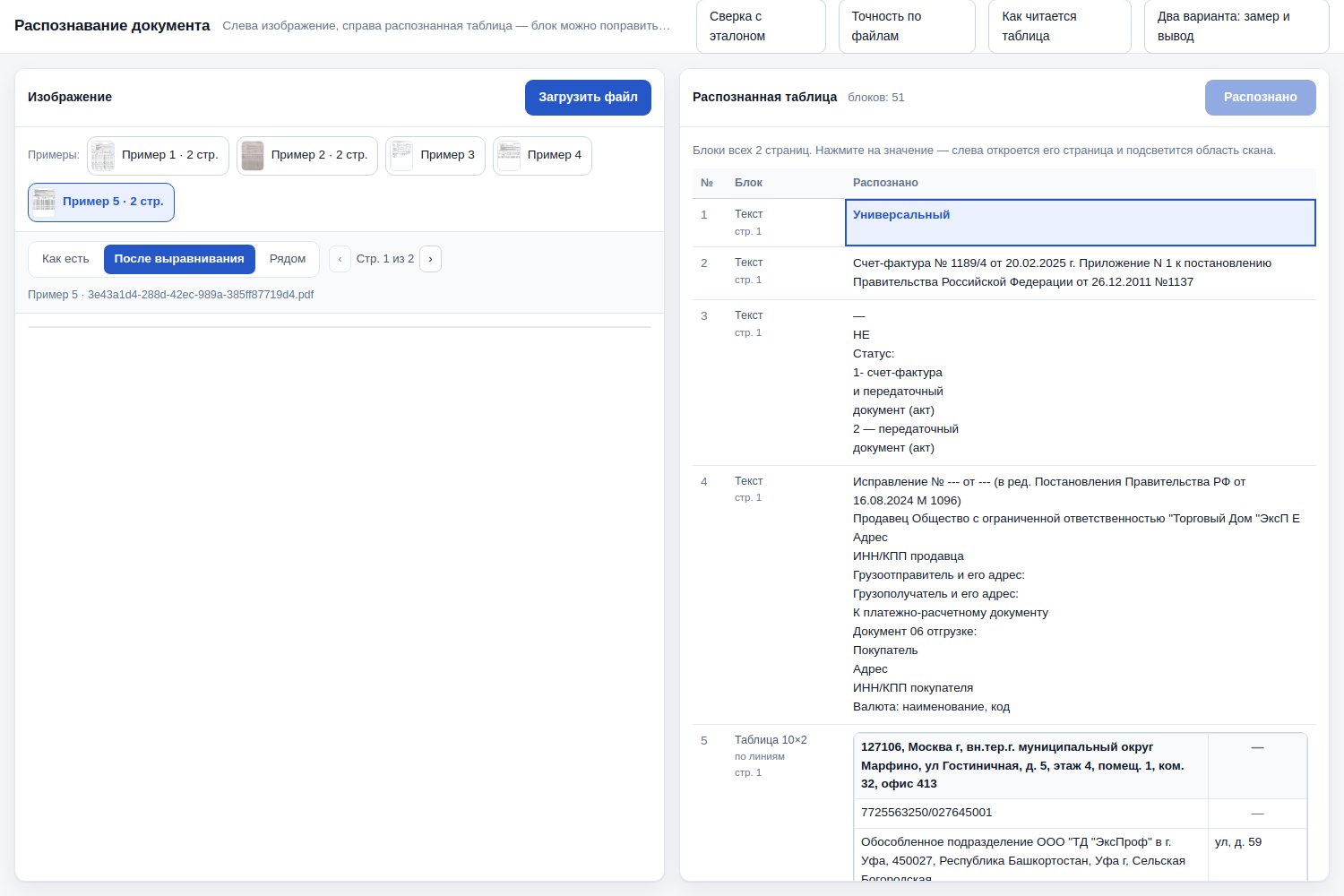Open the "Сверка с эталоном" view

tap(761, 26)
